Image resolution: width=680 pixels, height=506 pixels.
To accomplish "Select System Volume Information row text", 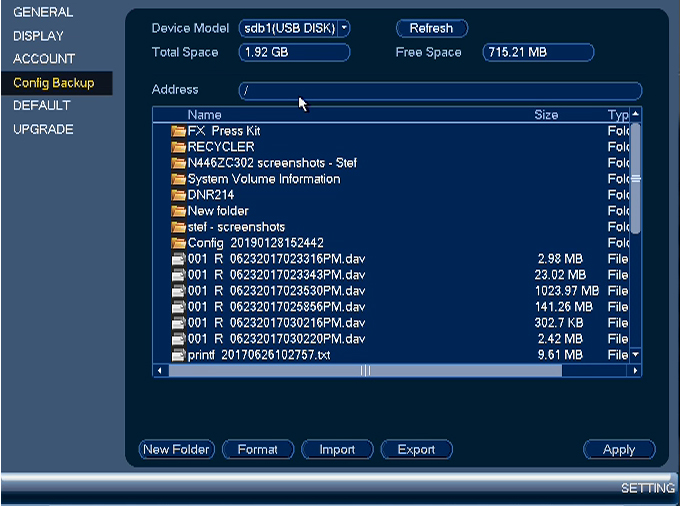I will coord(264,179).
